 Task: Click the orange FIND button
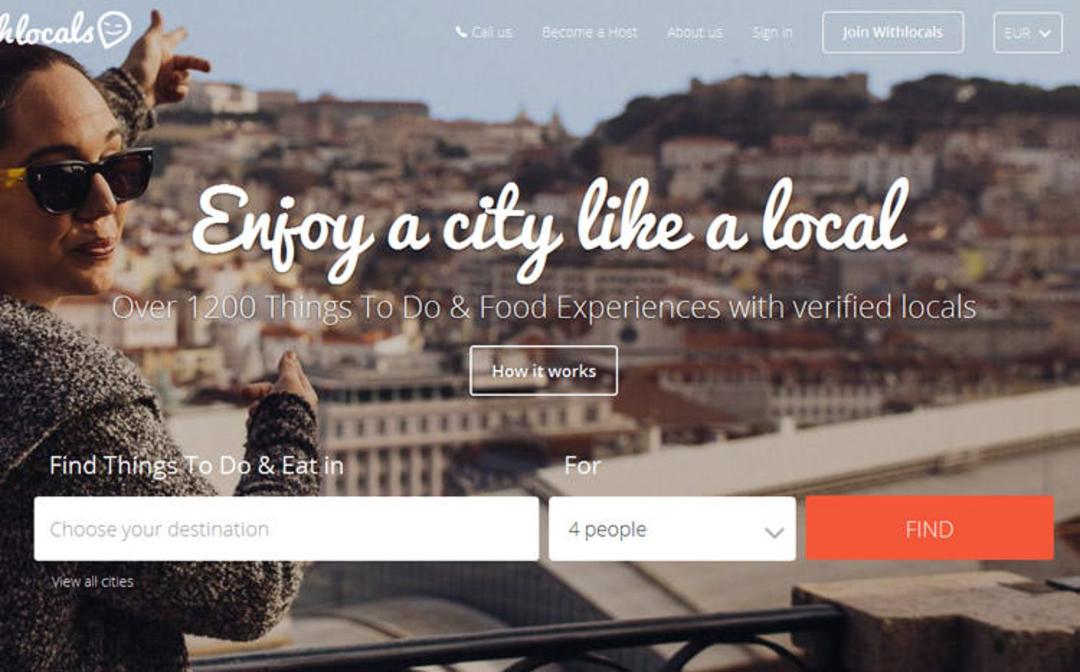[x=929, y=528]
